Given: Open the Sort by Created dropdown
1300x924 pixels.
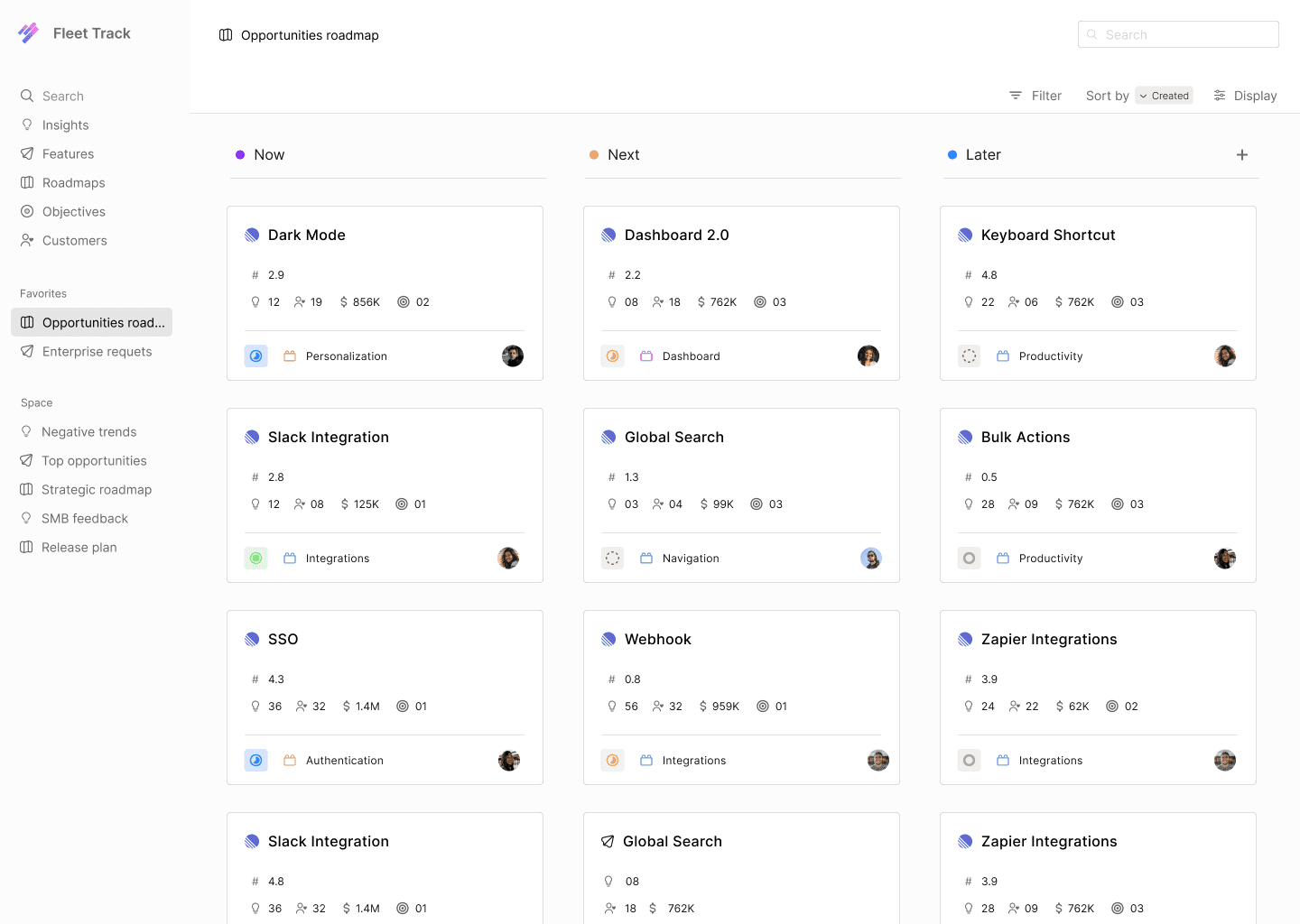Looking at the screenshot, I should click(1165, 96).
